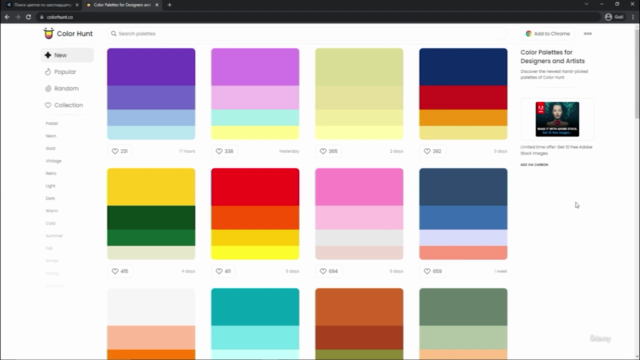Screen dimensions: 640x360
Task: Pick the crimson red stripe in navy palette
Action: [x=463, y=98]
